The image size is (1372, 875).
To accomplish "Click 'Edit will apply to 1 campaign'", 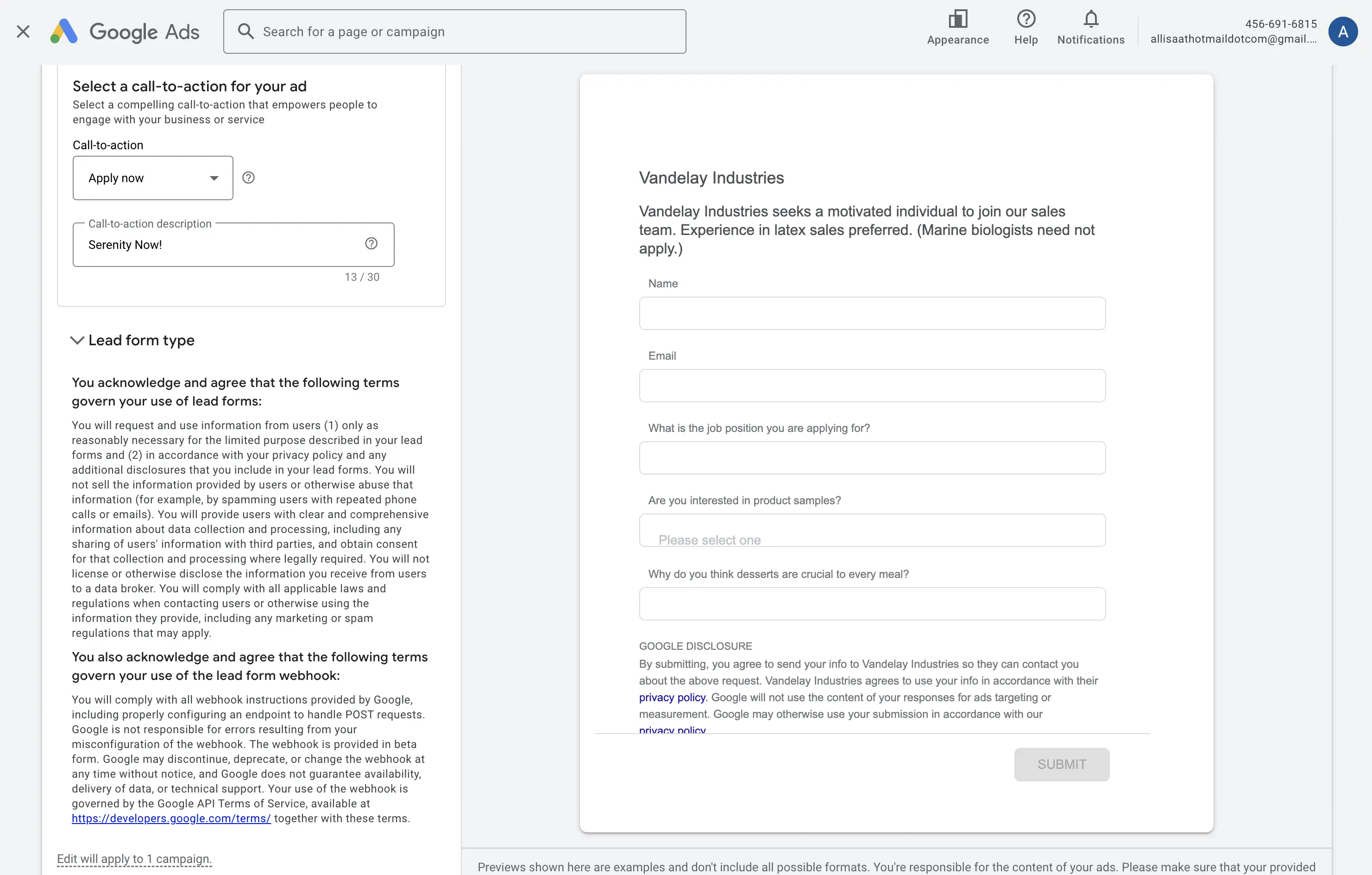I will [x=134, y=859].
